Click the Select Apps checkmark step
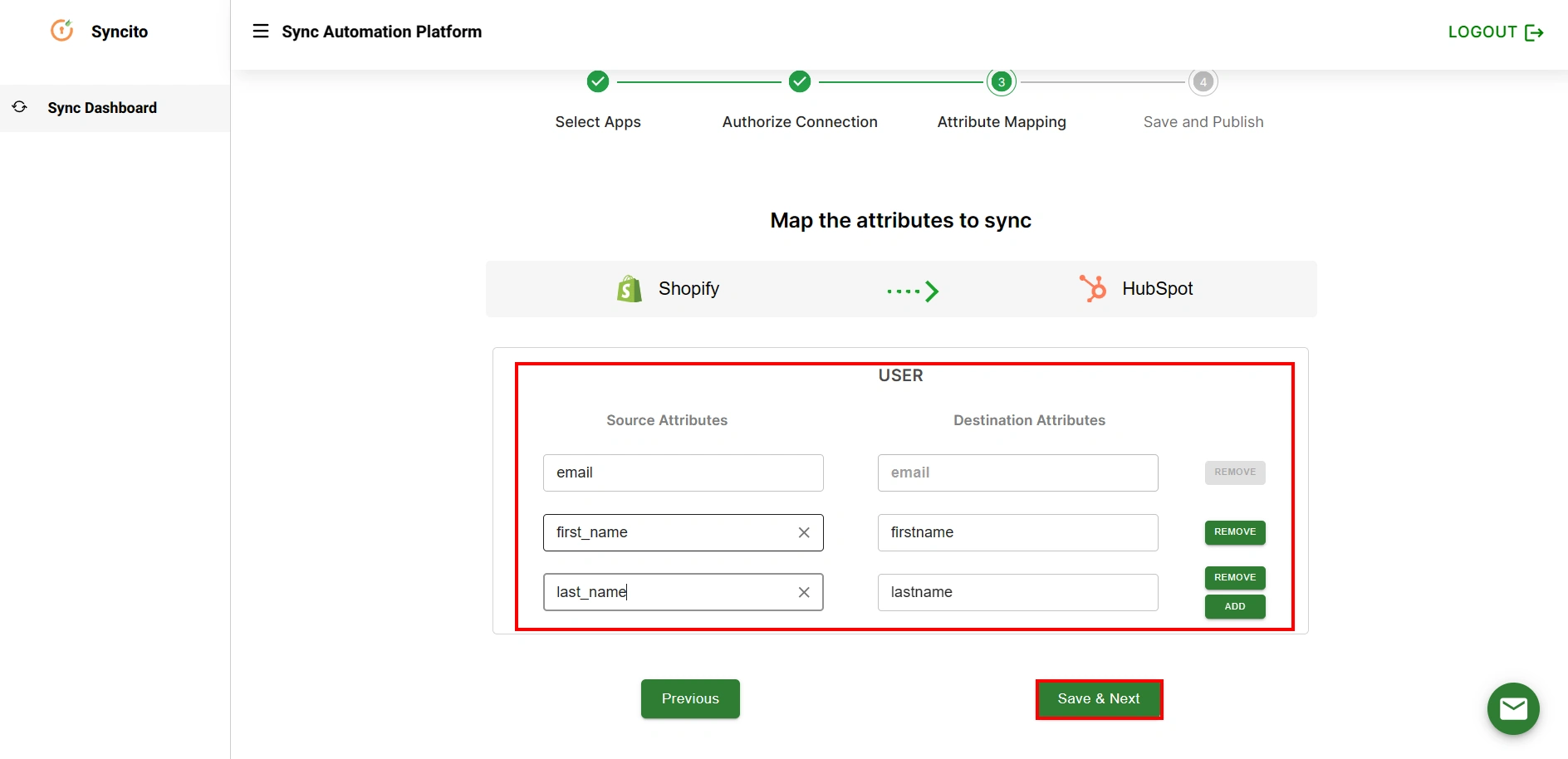The height and width of the screenshot is (759, 1568). (598, 81)
